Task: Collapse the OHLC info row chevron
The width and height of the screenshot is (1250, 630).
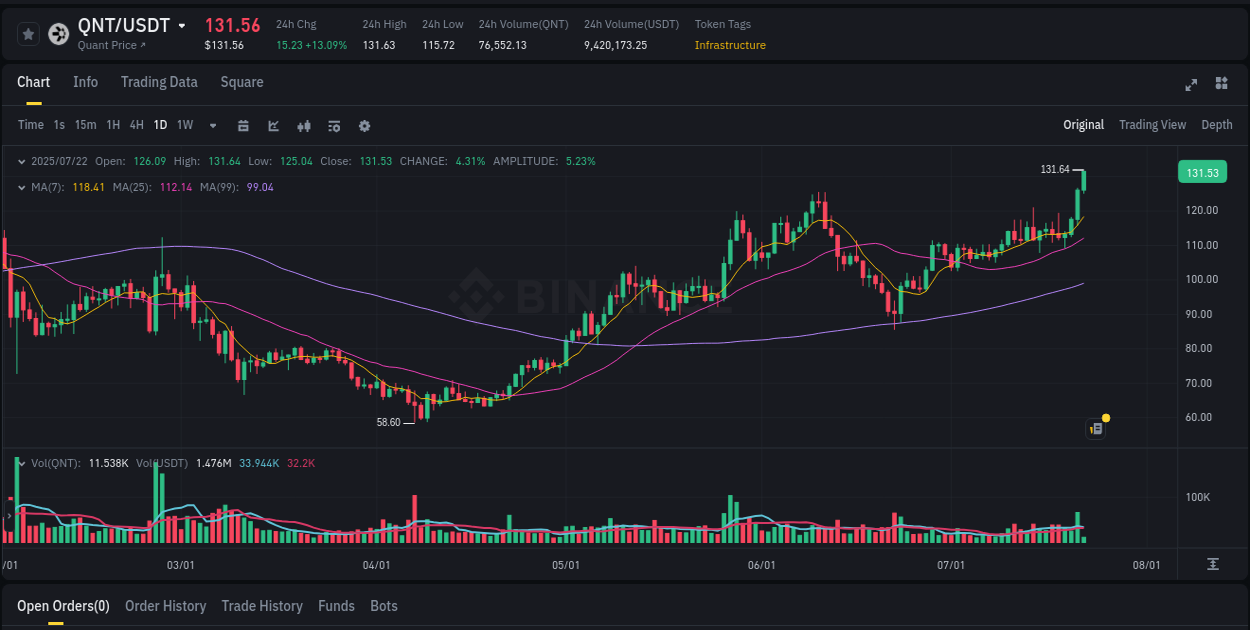Action: point(22,161)
